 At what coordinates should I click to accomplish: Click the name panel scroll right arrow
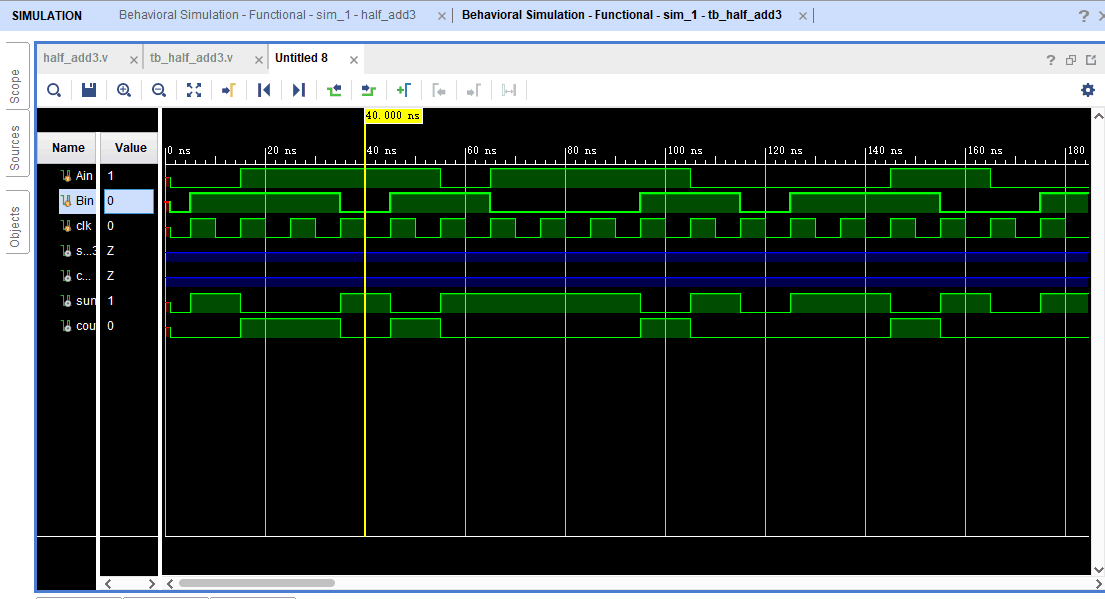click(x=152, y=583)
